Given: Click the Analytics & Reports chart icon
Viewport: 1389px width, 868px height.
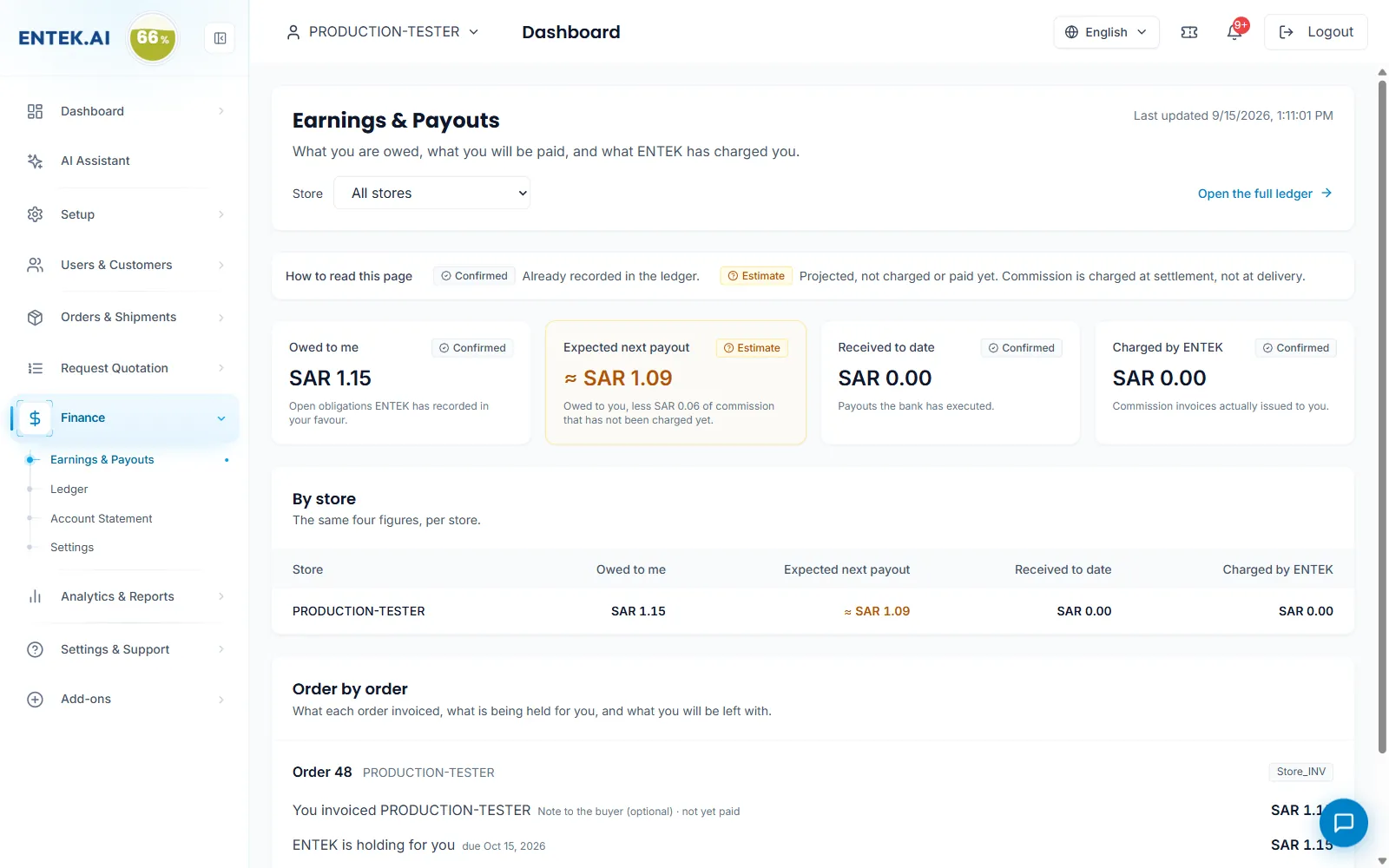Looking at the screenshot, I should coord(35,596).
